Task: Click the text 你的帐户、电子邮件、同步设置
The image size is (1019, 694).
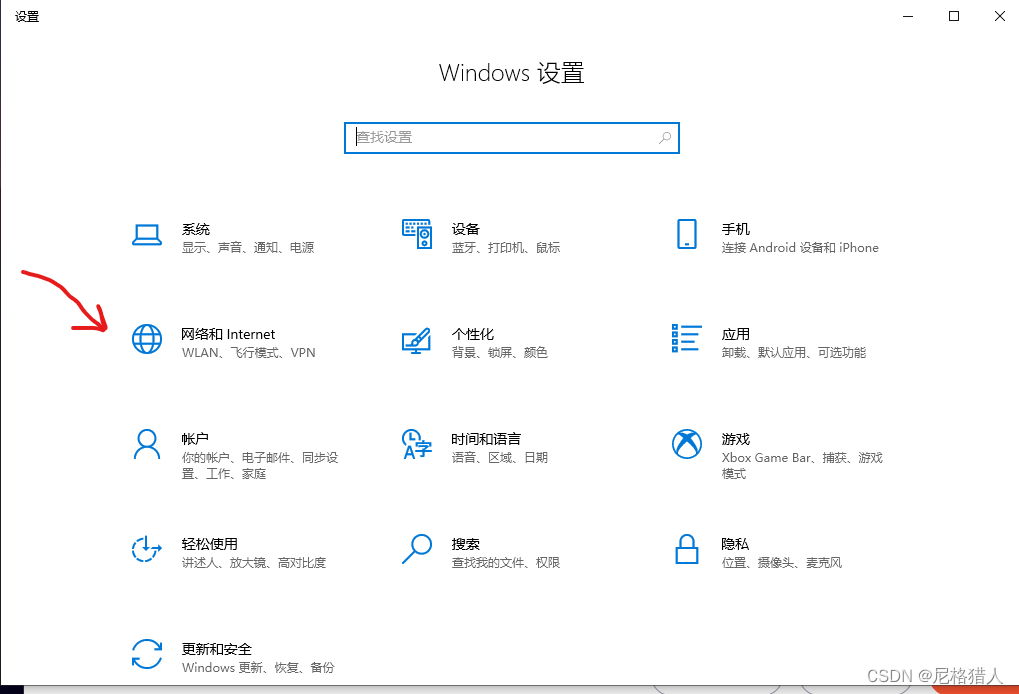Action: coord(260,466)
